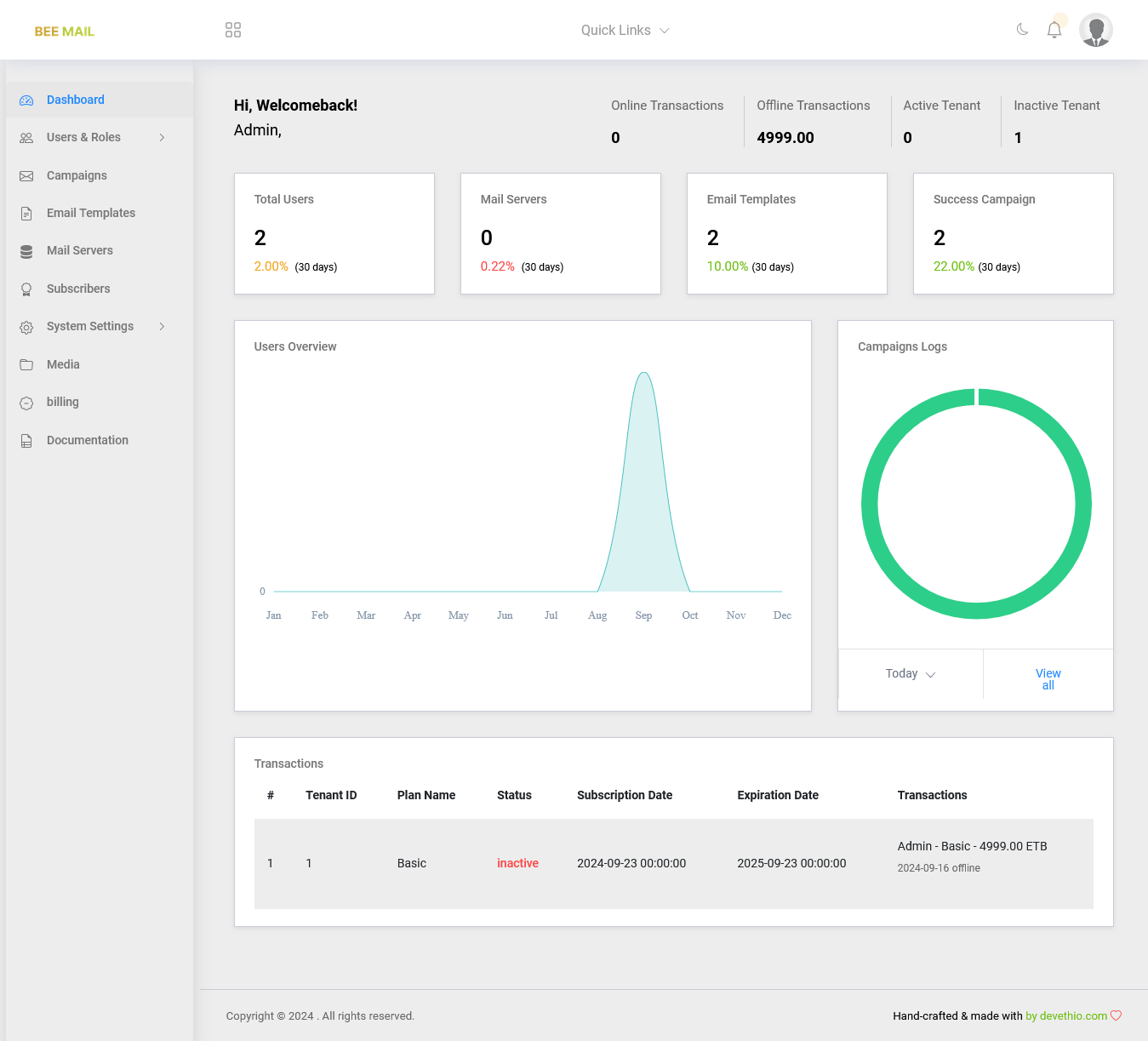Image resolution: width=1148 pixels, height=1041 pixels.
Task: Click the billing icon in sidebar
Action: coord(26,403)
